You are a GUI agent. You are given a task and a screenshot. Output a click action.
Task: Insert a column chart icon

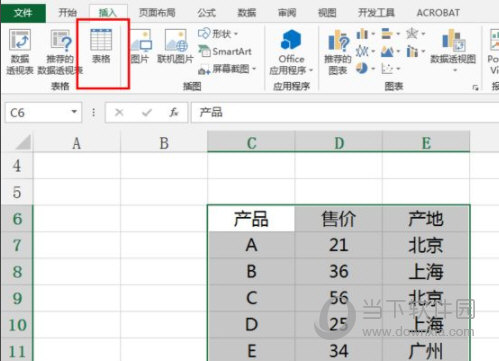point(362,34)
